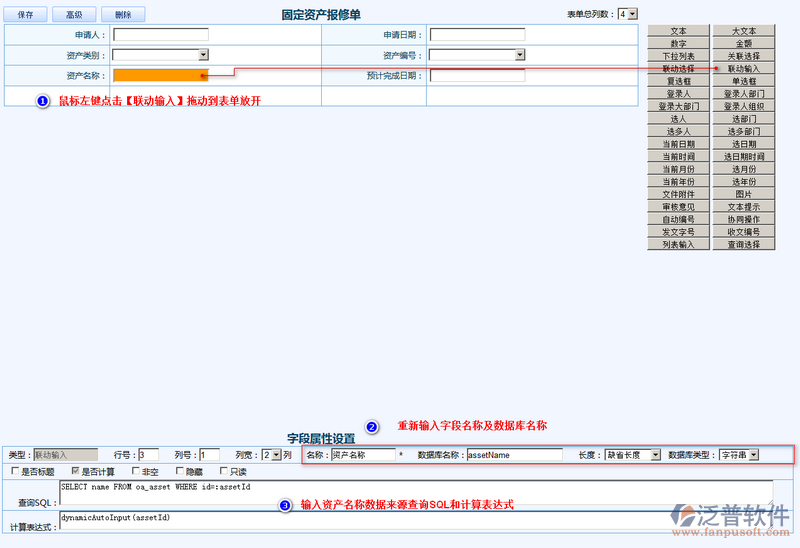Uncheck the 是否计算 checkbox

[x=76, y=471]
